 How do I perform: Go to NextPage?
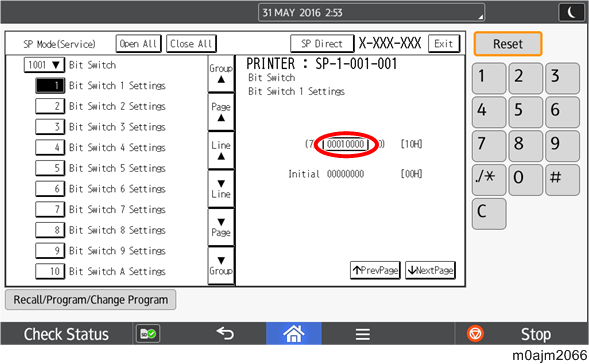430,270
